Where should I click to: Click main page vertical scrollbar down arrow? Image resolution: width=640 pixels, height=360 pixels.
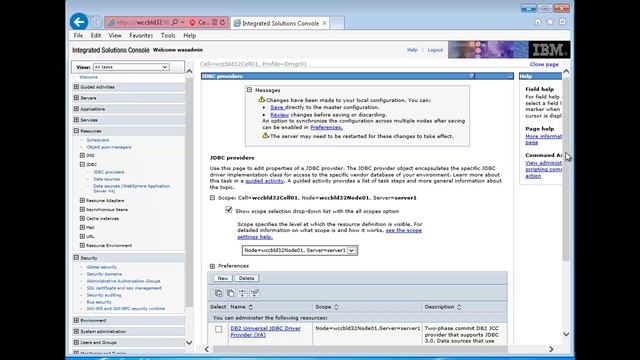[566, 334]
